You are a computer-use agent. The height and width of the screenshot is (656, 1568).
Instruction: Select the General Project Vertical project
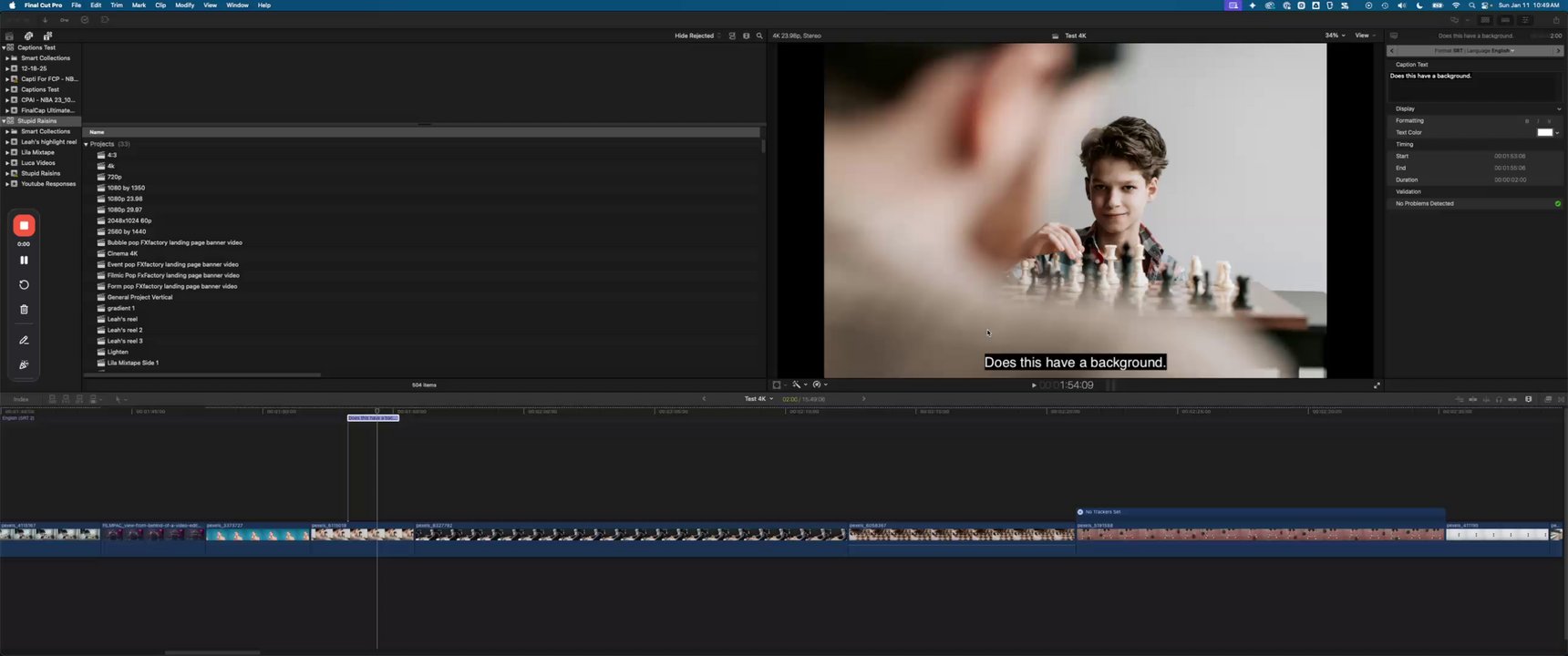tap(139, 298)
